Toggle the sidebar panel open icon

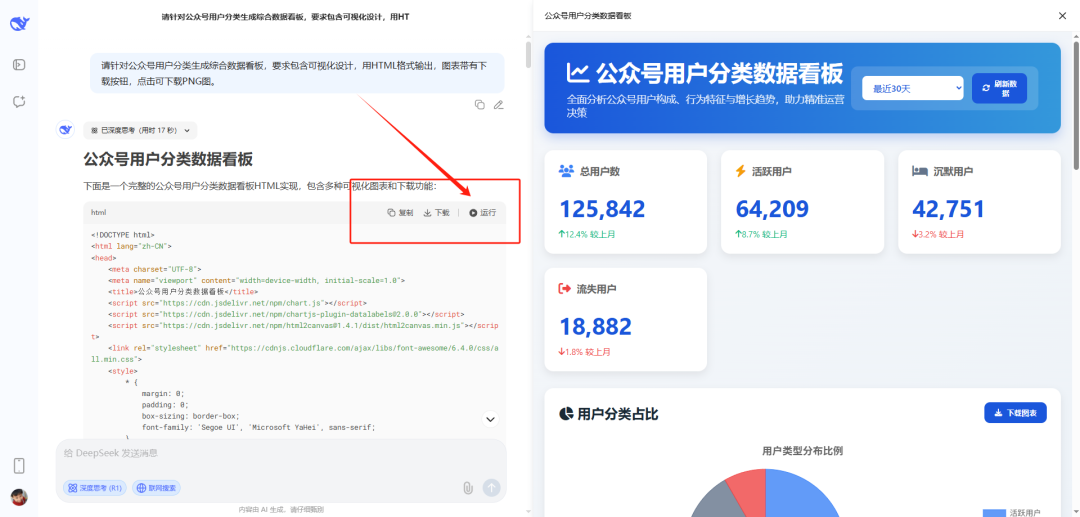[x=19, y=65]
